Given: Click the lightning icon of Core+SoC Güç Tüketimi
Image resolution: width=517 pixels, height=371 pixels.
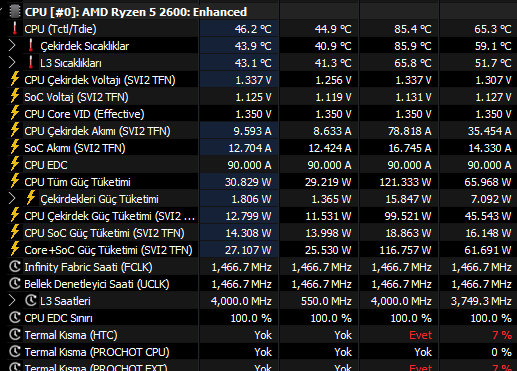Looking at the screenshot, I should [x=15, y=249].
